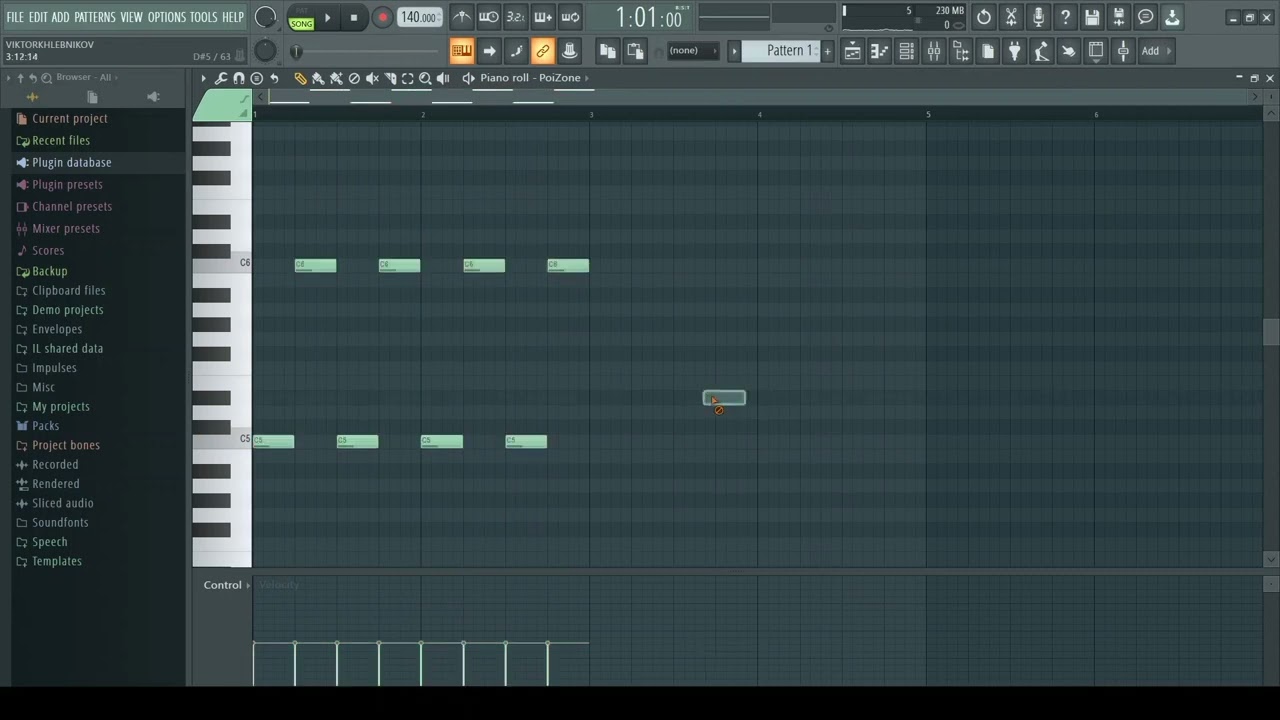Switch the PAT/SONG mode toggle
This screenshot has width=1280, height=720.
point(301,17)
